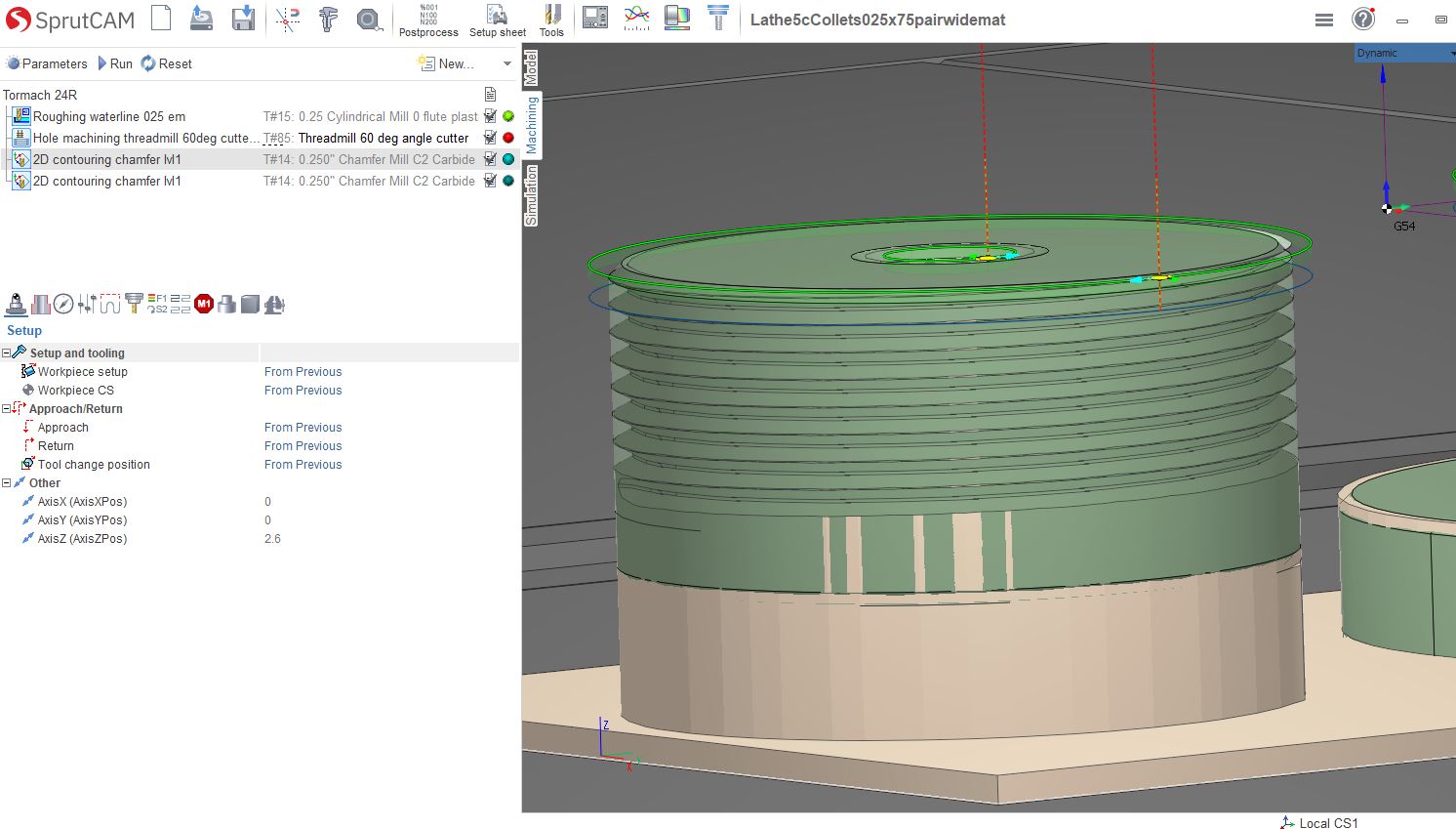Toggle the last 2D contouring chamfer checkbox

tap(490, 181)
